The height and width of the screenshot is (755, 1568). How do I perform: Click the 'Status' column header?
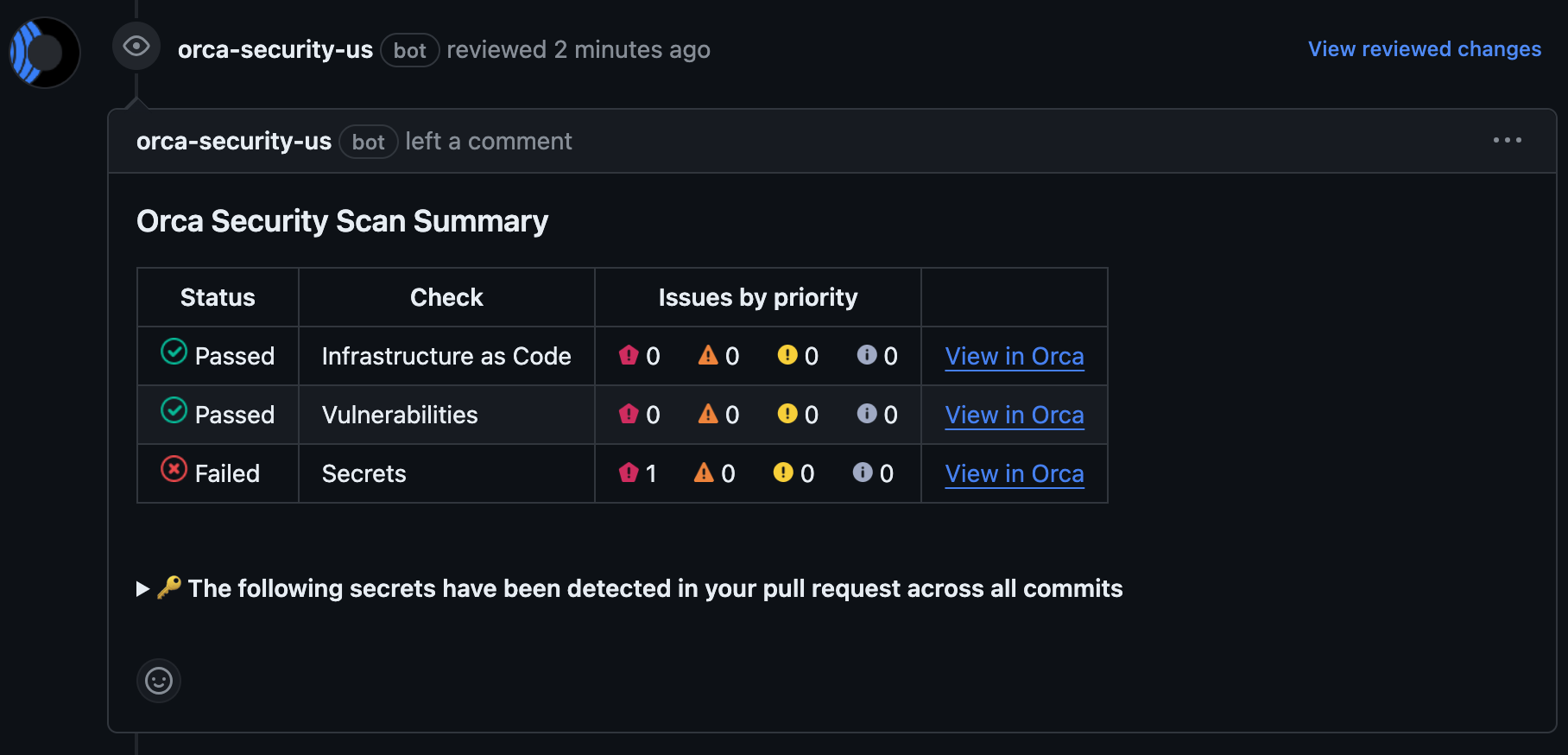(218, 297)
